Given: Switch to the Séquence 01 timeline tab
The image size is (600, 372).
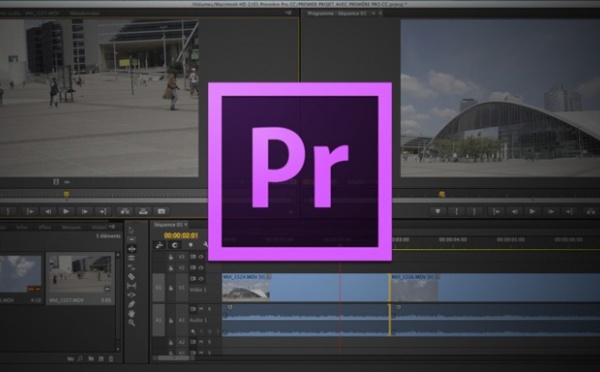Looking at the screenshot, I should click(168, 225).
